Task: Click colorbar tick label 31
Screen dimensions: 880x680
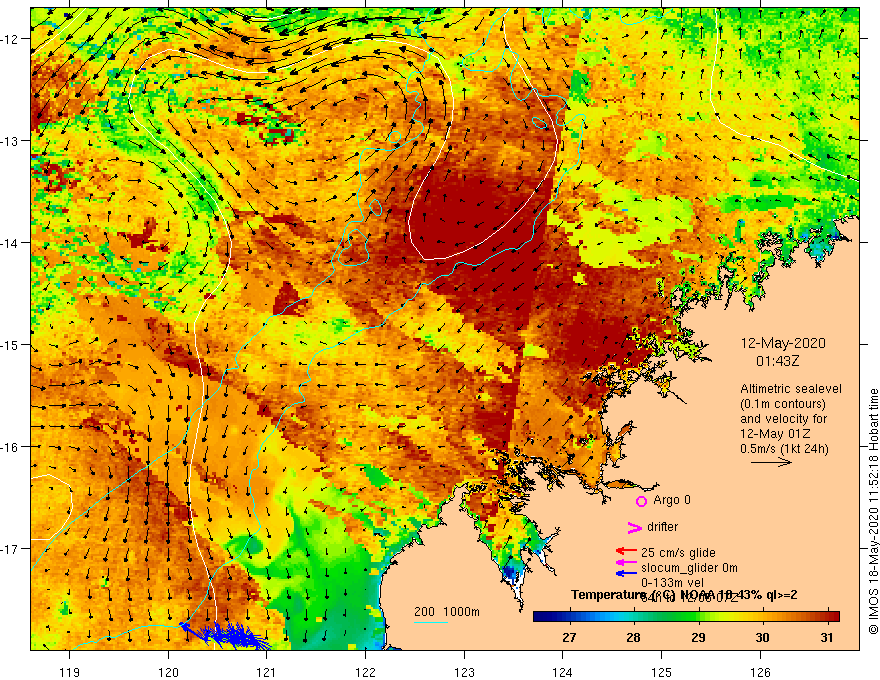Action: [827, 638]
